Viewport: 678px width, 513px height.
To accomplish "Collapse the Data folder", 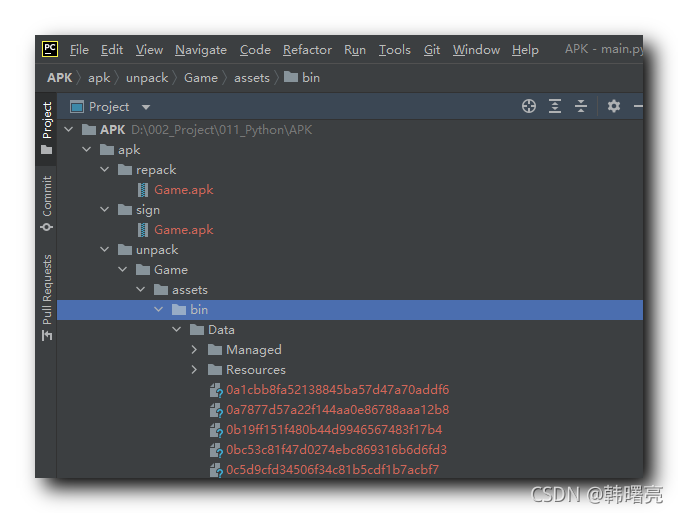I will tap(176, 330).
